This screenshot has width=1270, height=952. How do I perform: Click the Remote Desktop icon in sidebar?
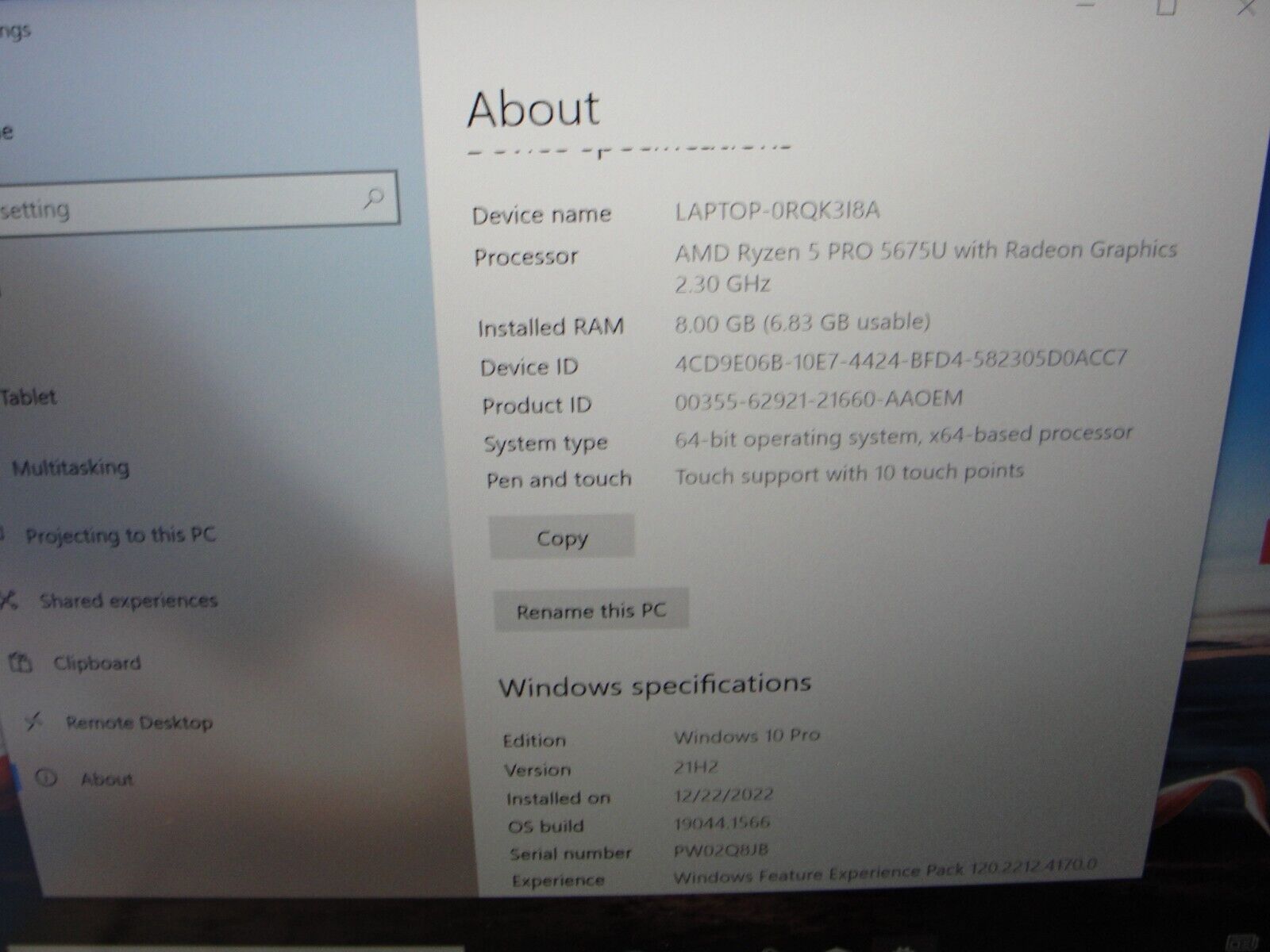(33, 722)
